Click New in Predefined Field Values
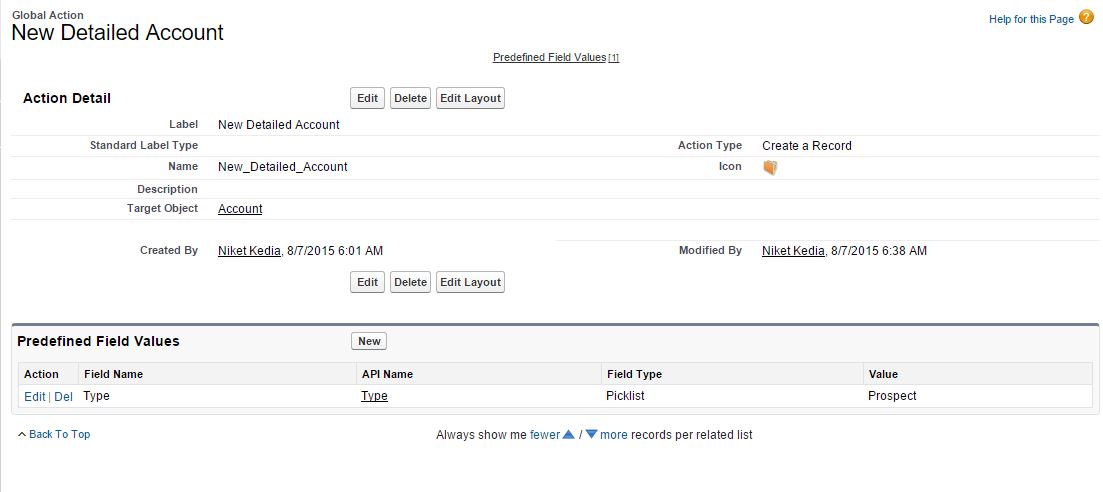Screen dimensions: 1103x492 point(369,341)
